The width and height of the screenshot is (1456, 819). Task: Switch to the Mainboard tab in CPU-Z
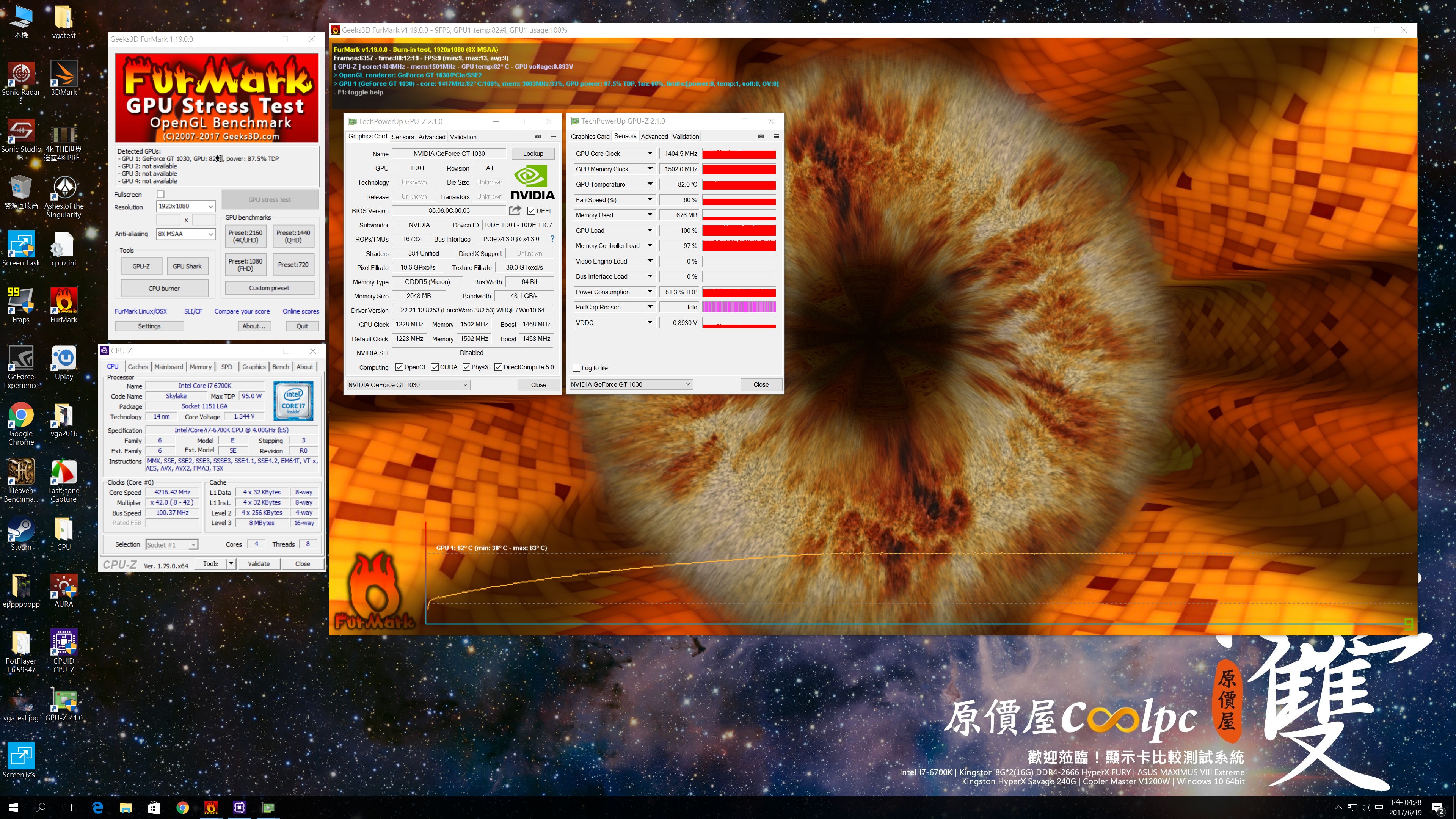[x=168, y=366]
